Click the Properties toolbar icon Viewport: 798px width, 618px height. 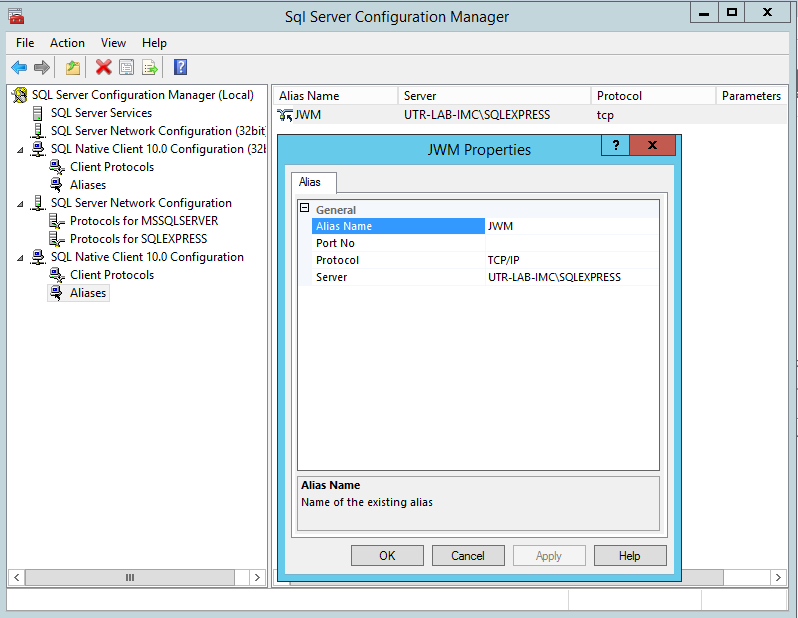[x=126, y=67]
